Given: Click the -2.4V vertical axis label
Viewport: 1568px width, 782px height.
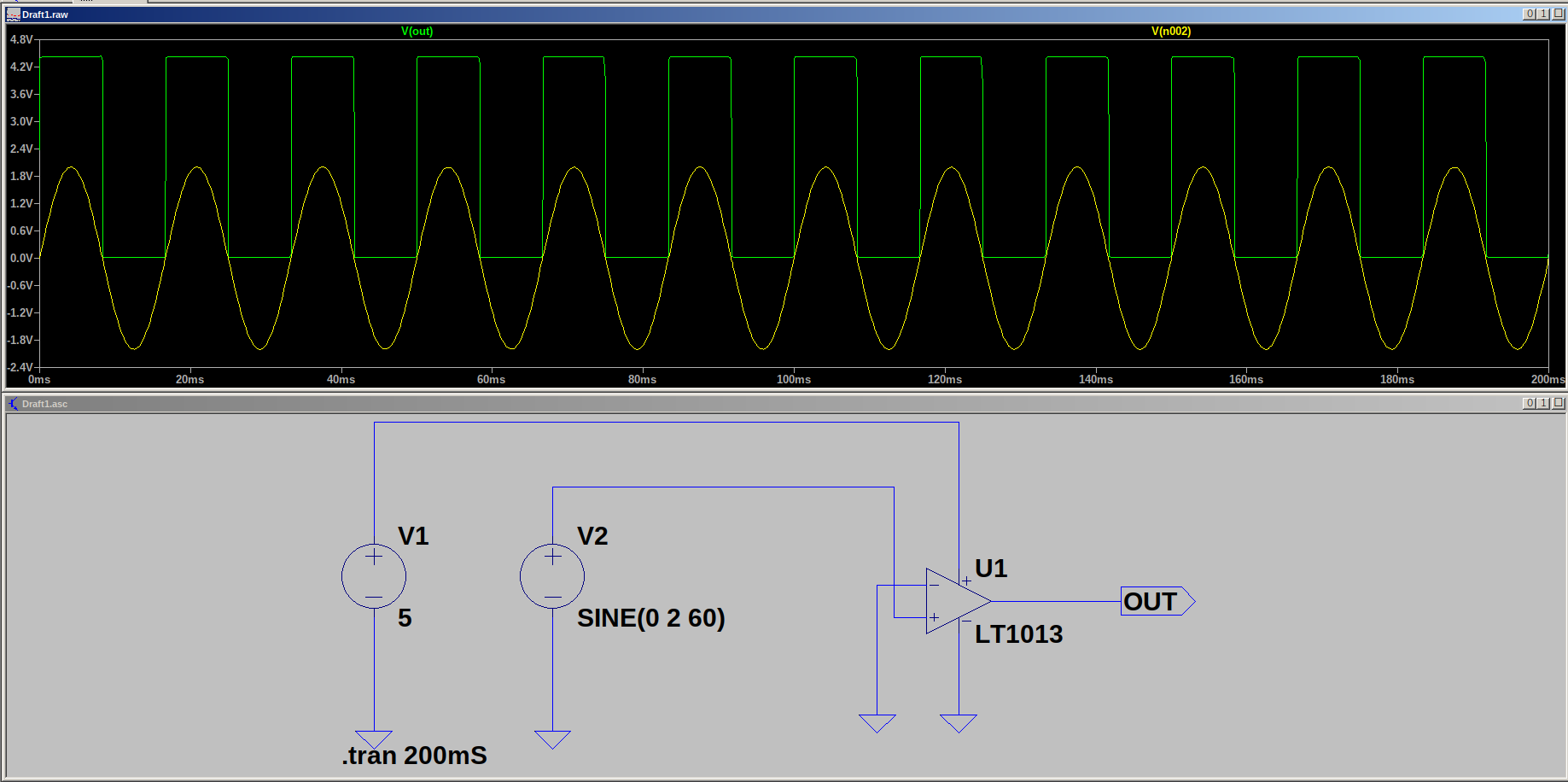Looking at the screenshot, I should pos(20,367).
